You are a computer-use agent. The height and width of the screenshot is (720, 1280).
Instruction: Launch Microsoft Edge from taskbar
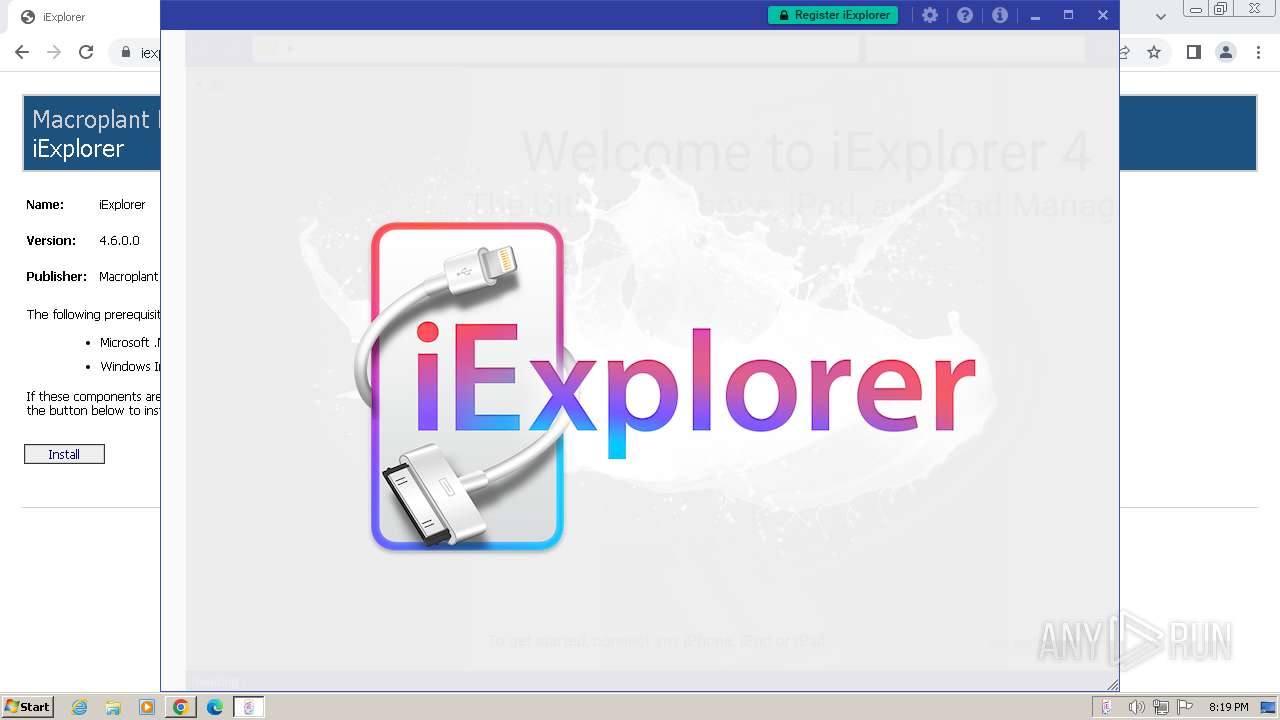(215, 707)
